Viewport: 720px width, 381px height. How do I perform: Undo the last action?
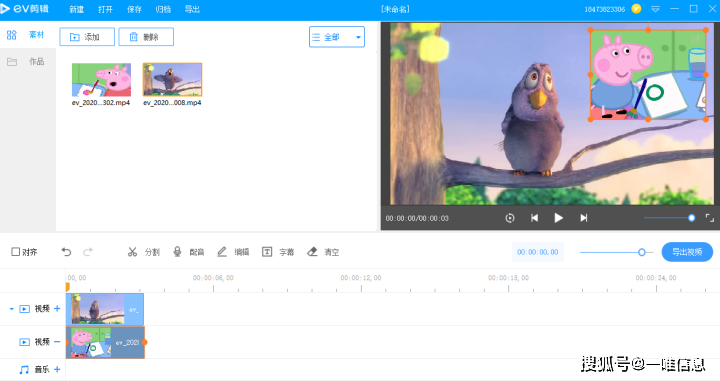pyautogui.click(x=67, y=252)
